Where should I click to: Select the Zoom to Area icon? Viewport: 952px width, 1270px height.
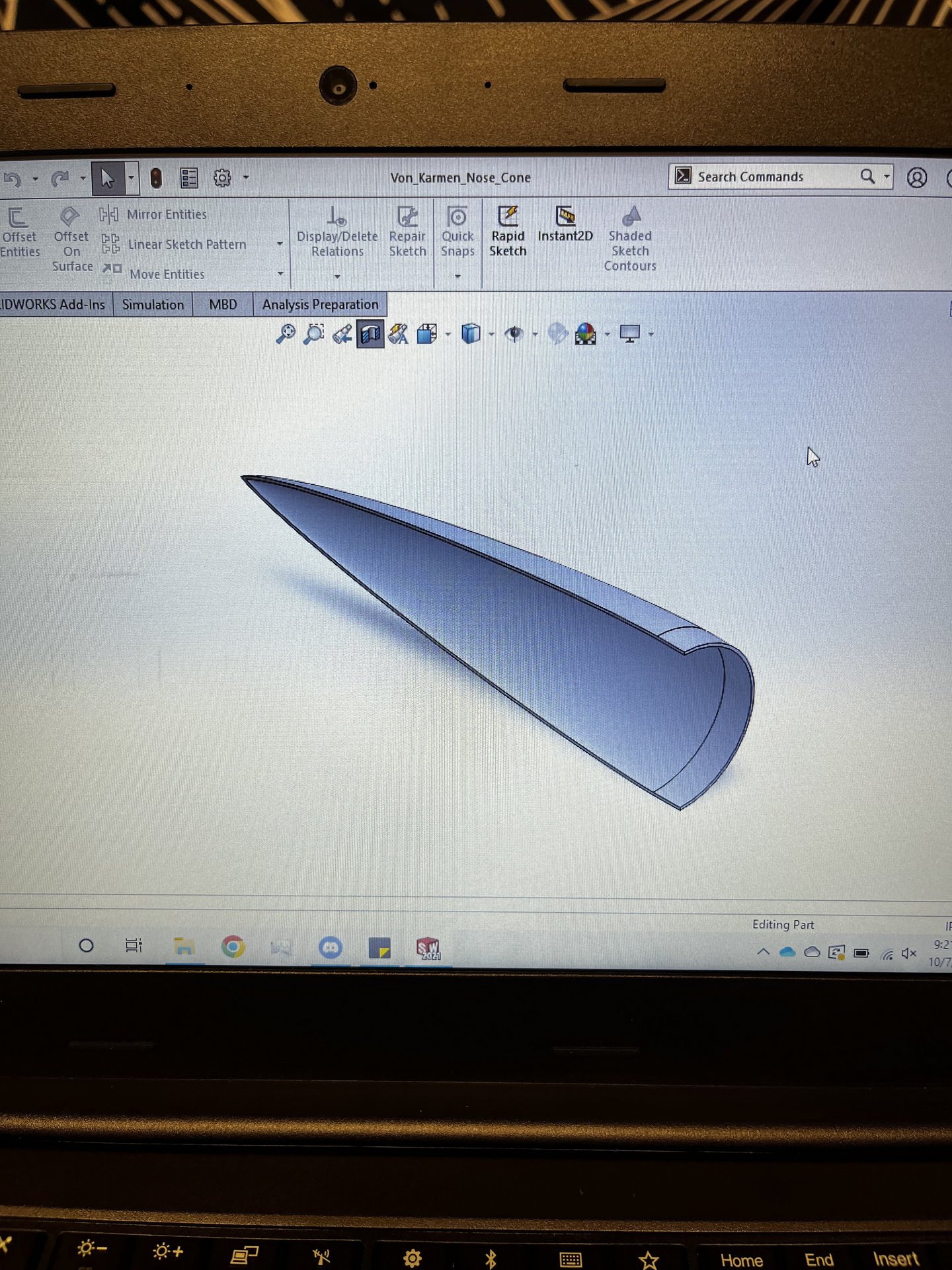coord(313,334)
